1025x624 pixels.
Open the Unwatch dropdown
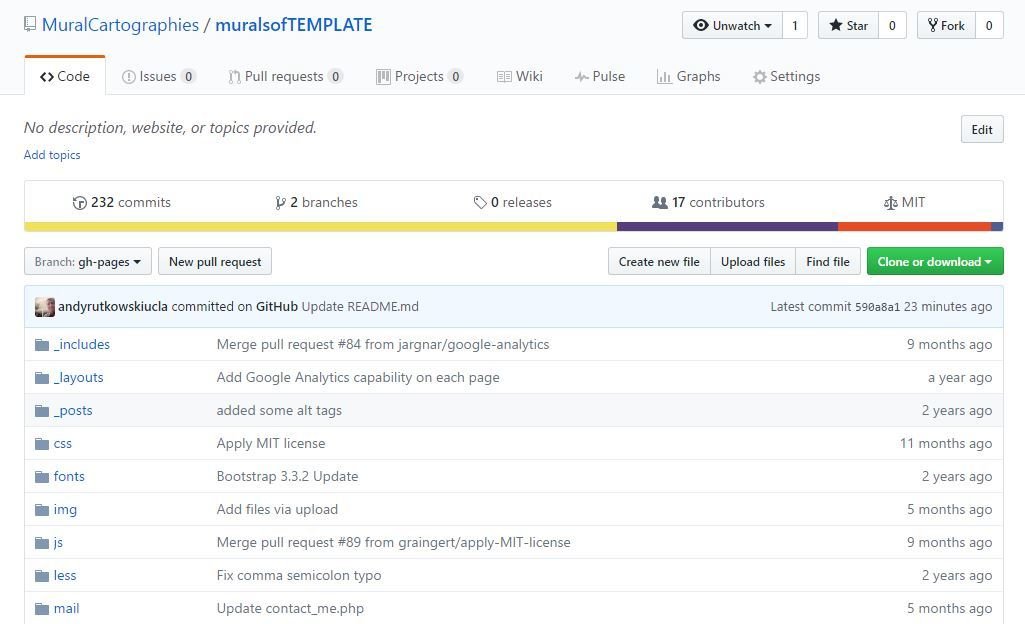(732, 25)
